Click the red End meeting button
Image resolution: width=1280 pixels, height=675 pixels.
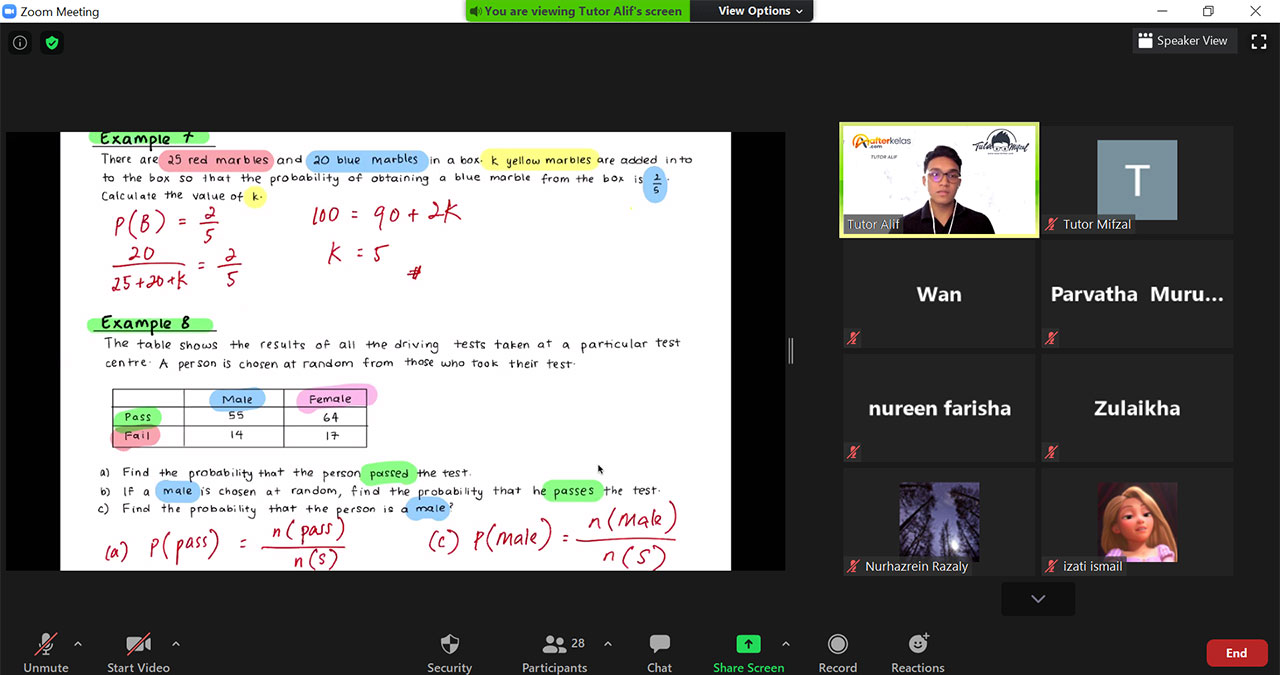[1236, 653]
